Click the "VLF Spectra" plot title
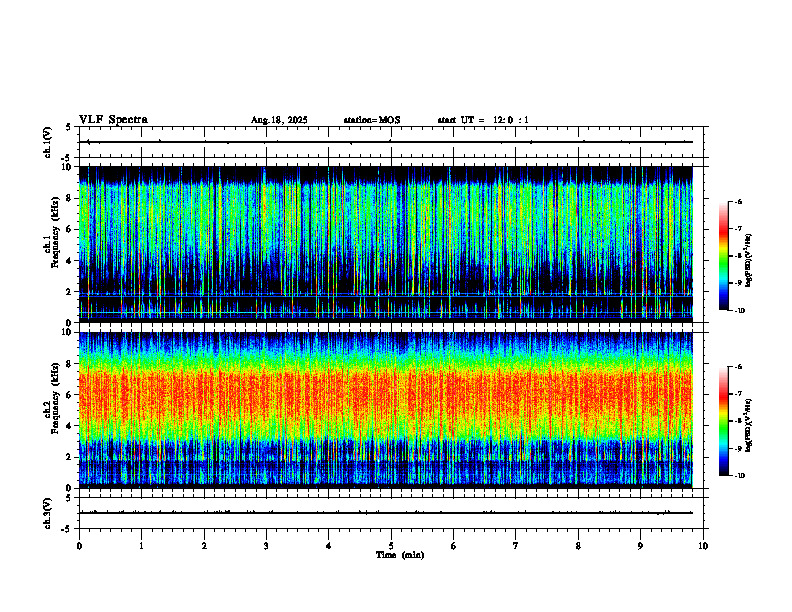 113,120
